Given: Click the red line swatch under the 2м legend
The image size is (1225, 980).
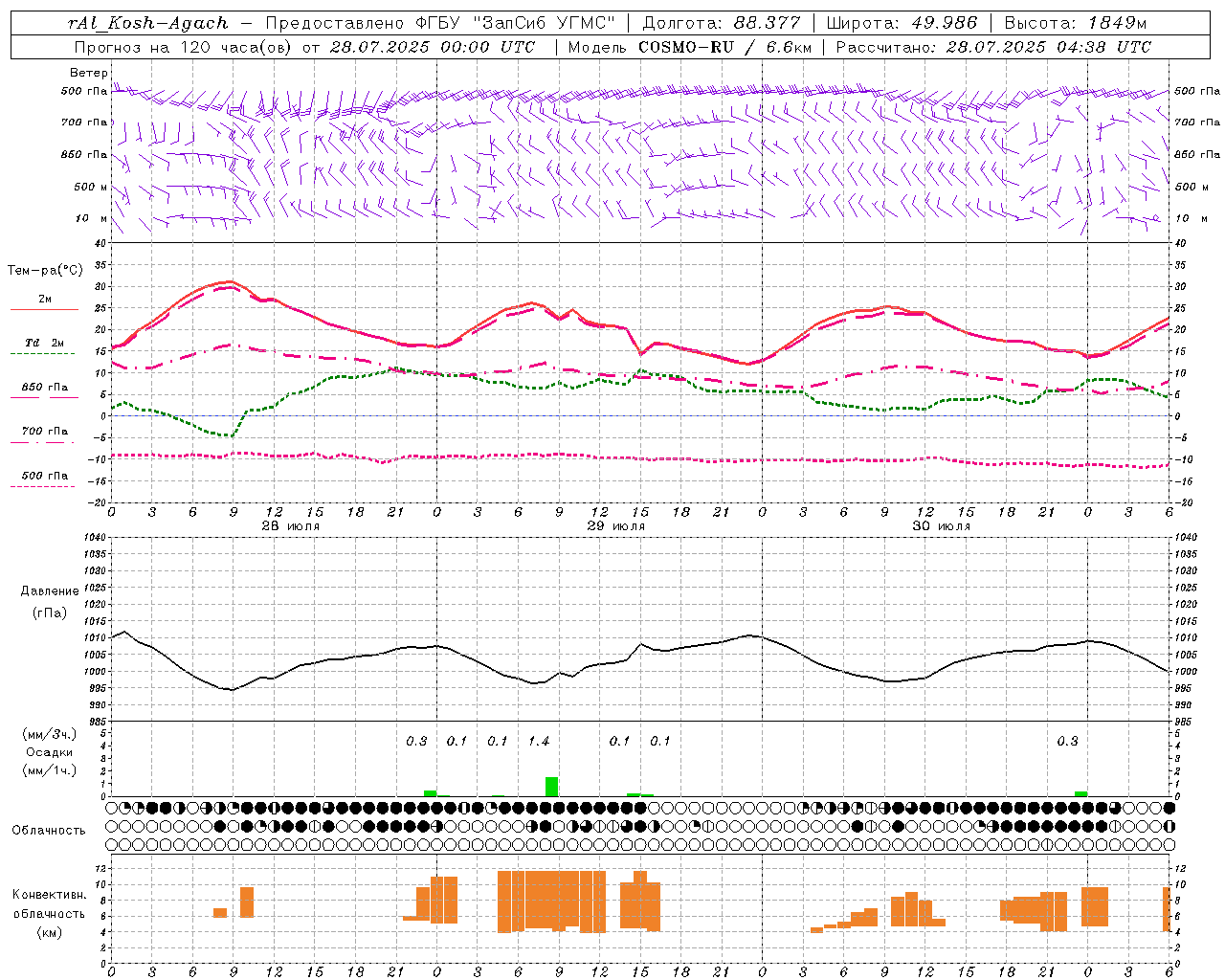Looking at the screenshot, I should pyautogui.click(x=44, y=310).
